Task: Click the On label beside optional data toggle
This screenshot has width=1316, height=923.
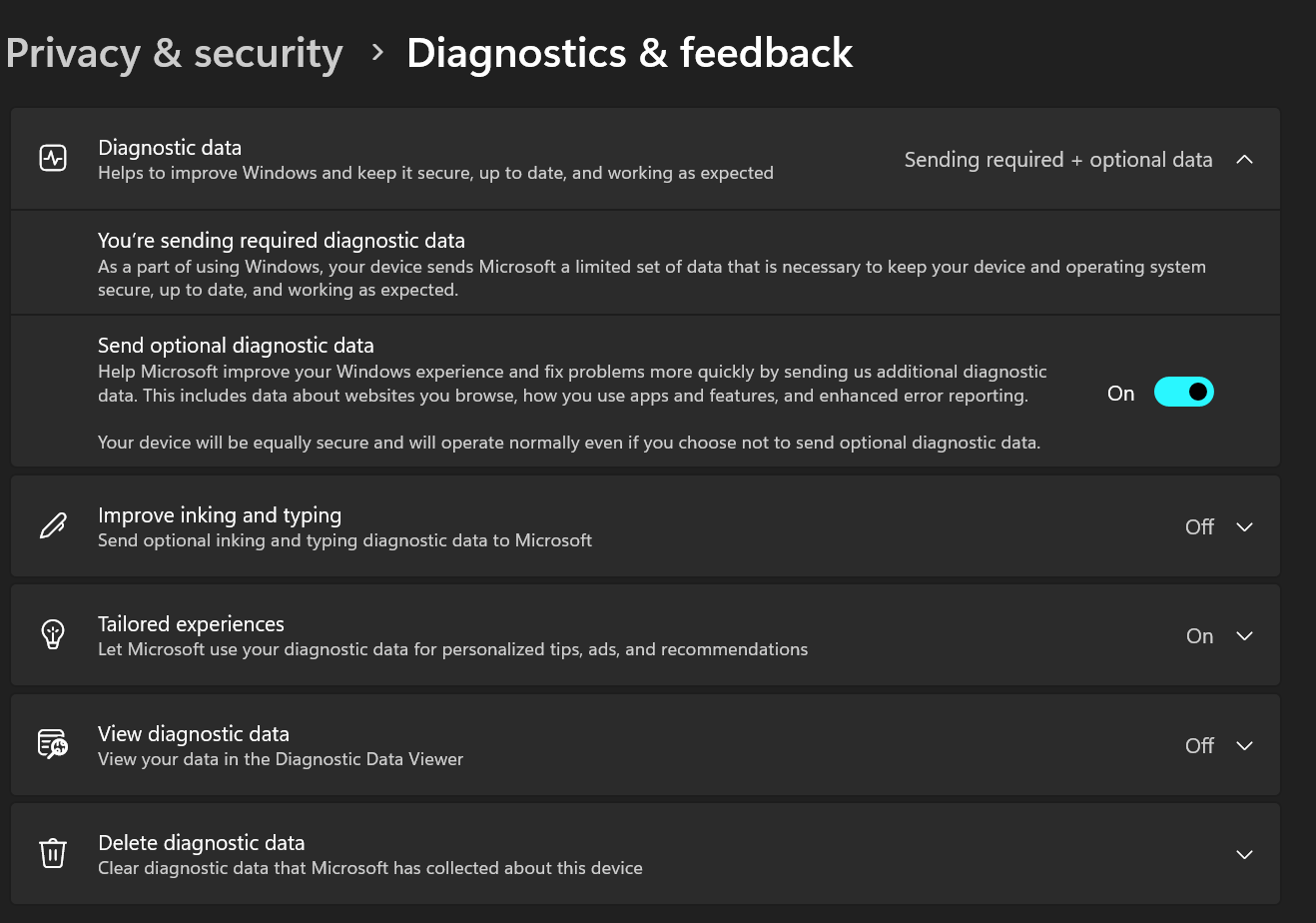Action: click(1121, 394)
